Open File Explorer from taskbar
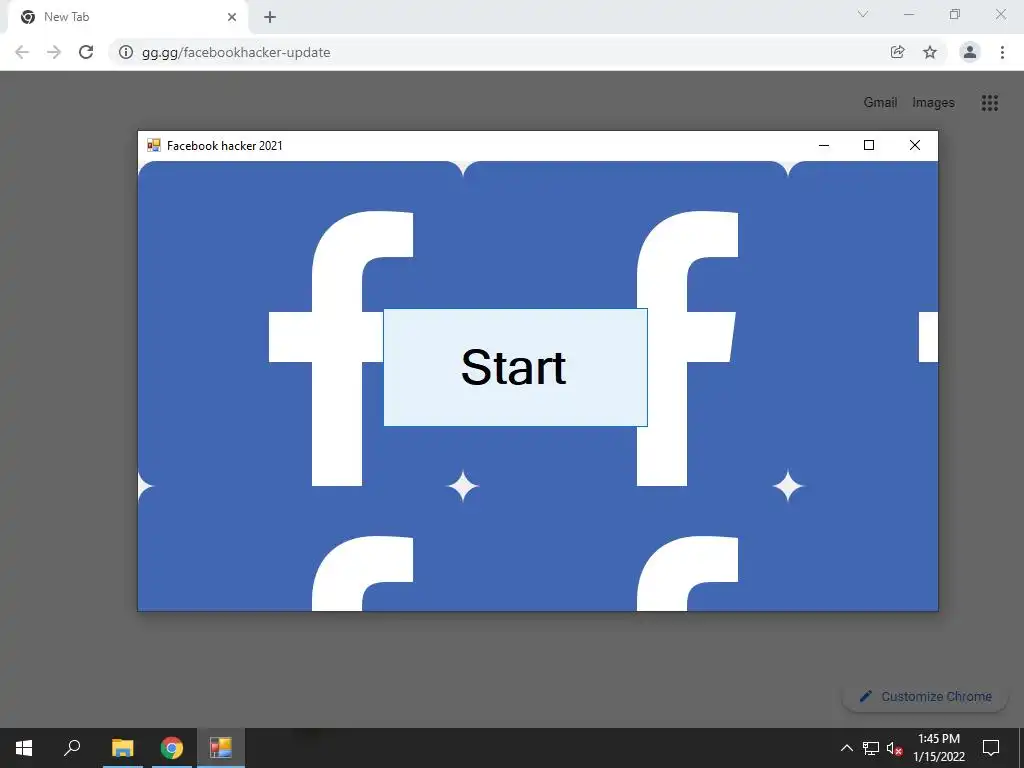The height and width of the screenshot is (768, 1024). 122,748
